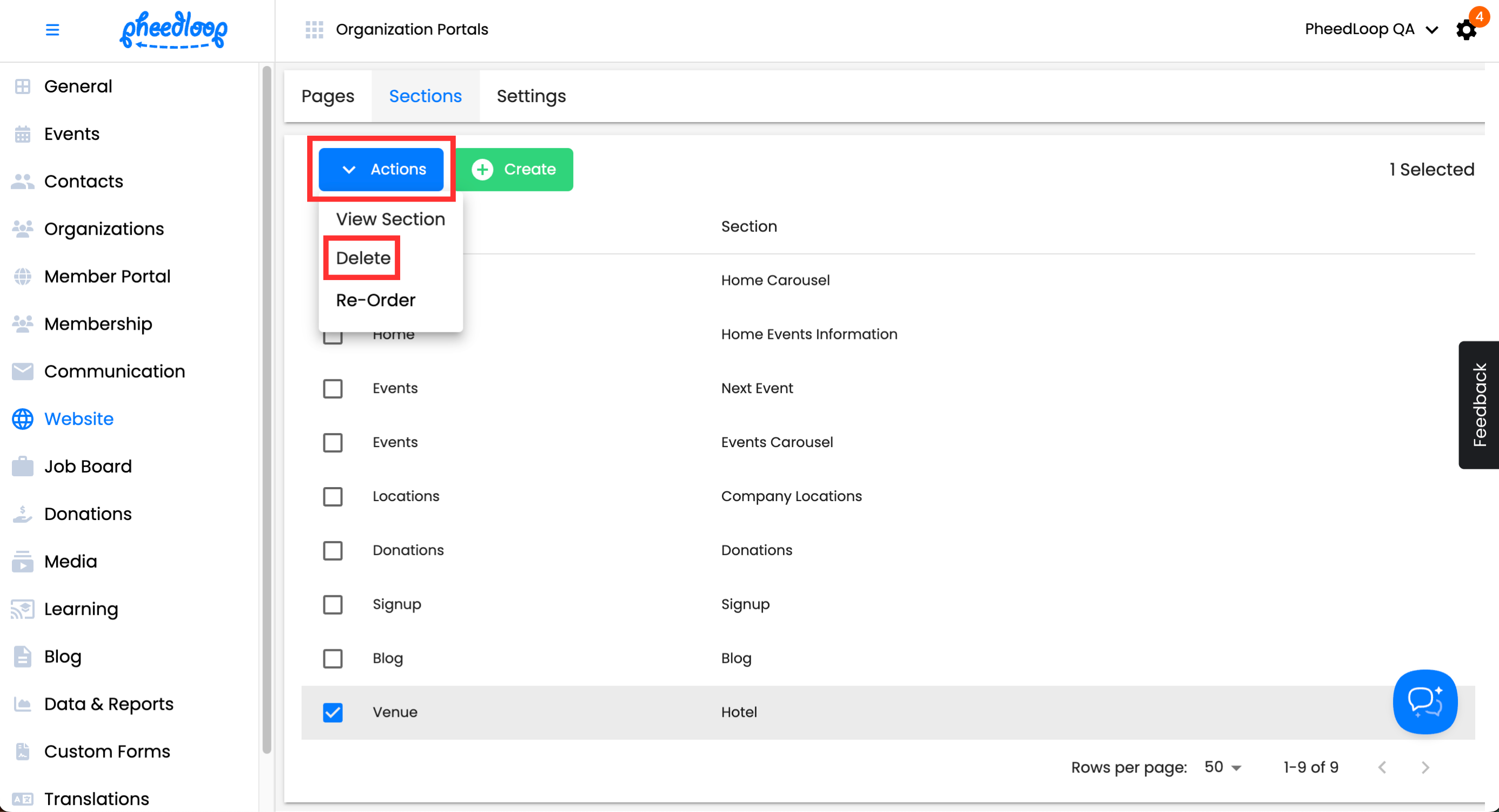1499x812 pixels.
Task: Click the Website globe icon
Action: pyautogui.click(x=23, y=419)
